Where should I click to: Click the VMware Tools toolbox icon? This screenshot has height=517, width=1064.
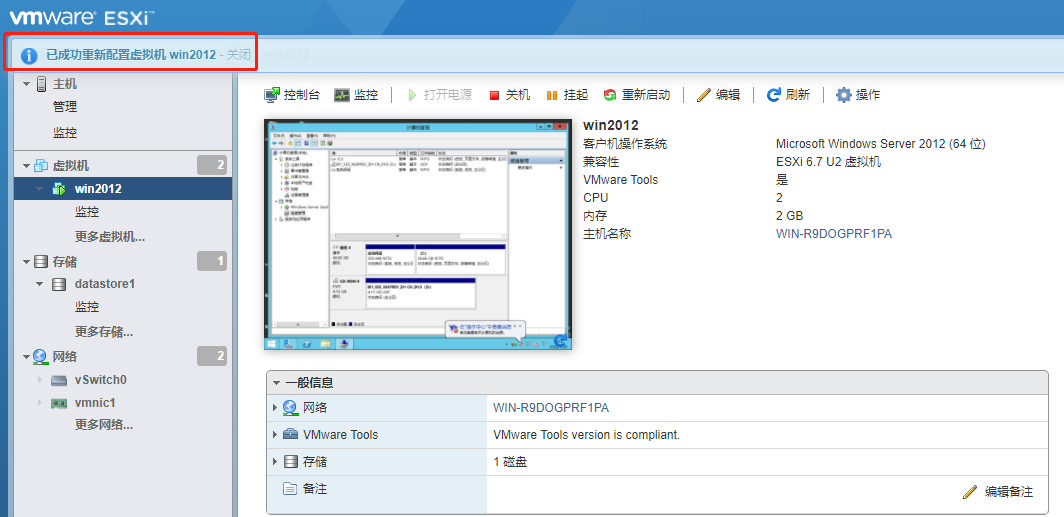click(x=290, y=435)
